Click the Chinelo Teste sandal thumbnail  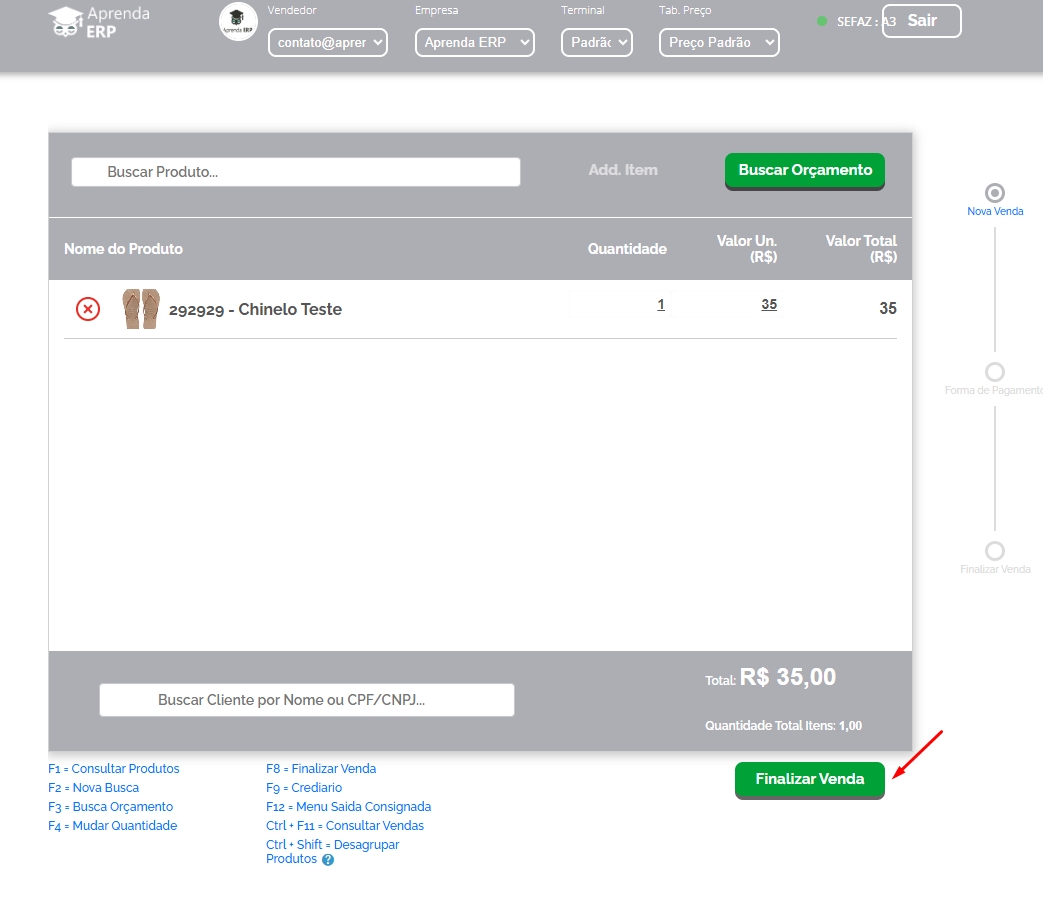141,309
